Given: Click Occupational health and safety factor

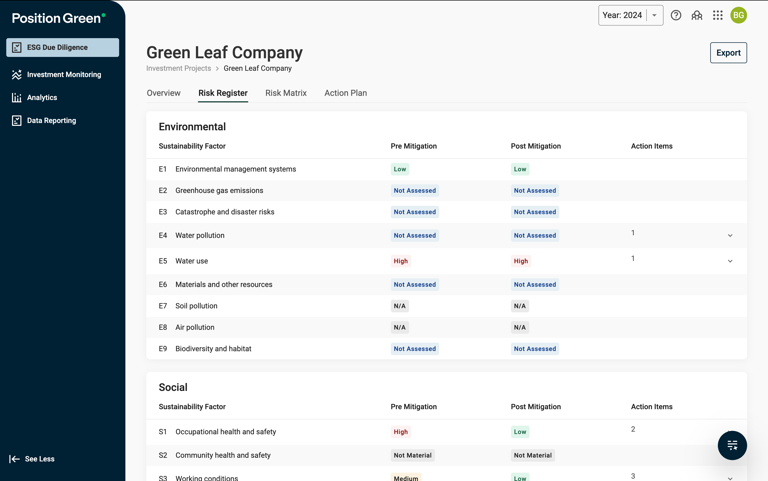Looking at the screenshot, I should pos(226,432).
